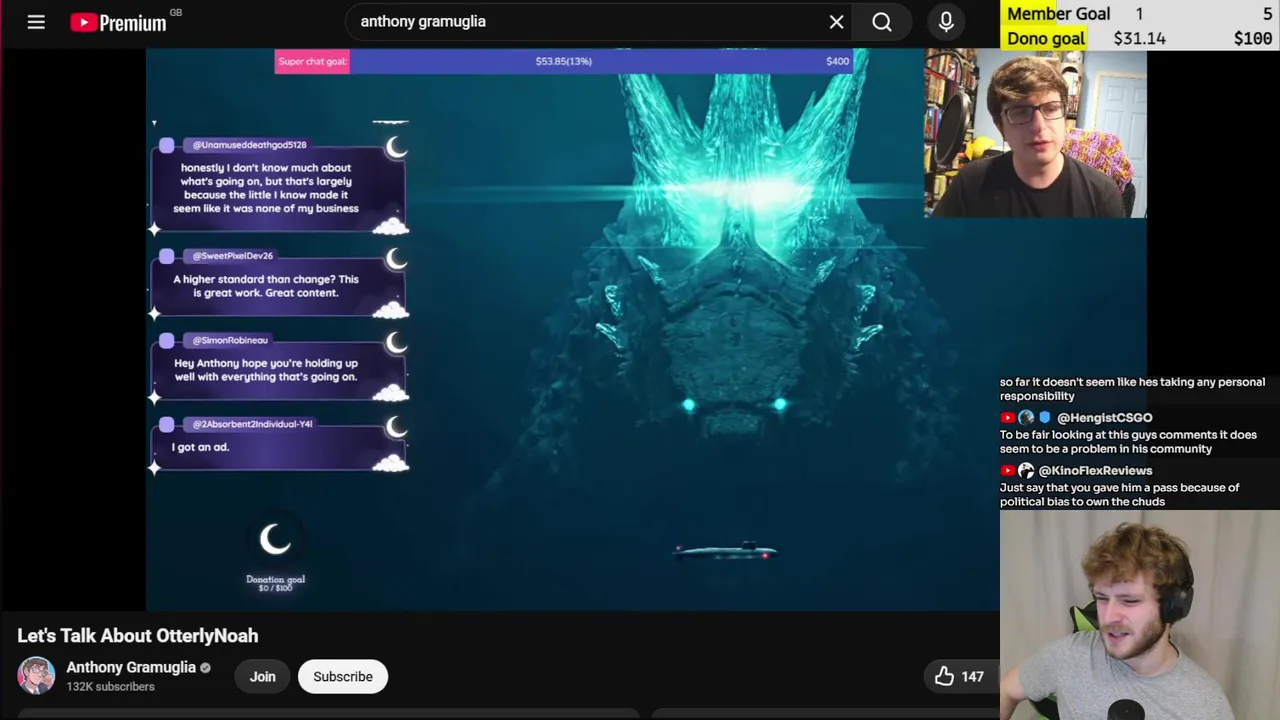Like the video with thumbs up

tap(944, 676)
